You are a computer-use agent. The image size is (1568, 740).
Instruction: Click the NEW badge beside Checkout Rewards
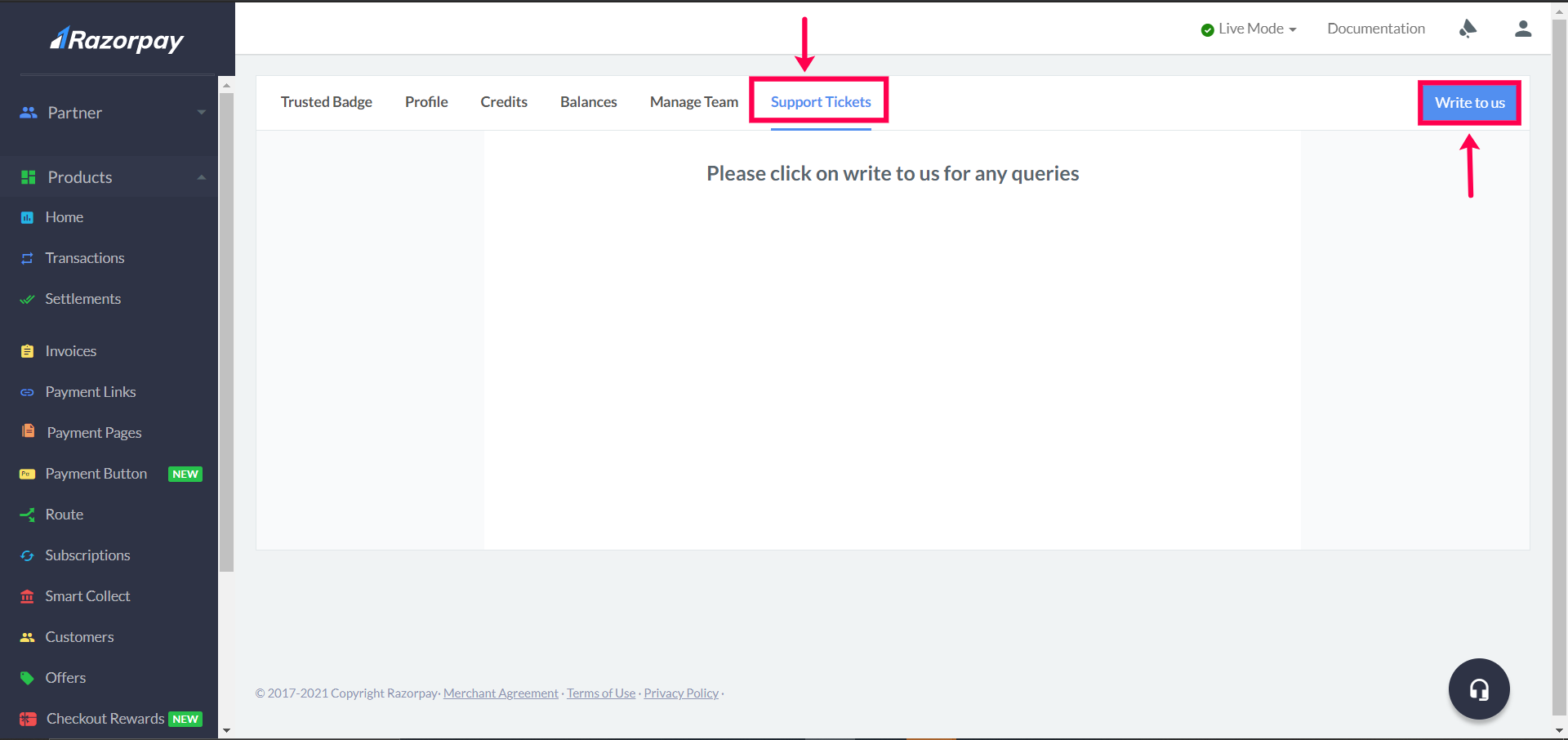pos(185,719)
